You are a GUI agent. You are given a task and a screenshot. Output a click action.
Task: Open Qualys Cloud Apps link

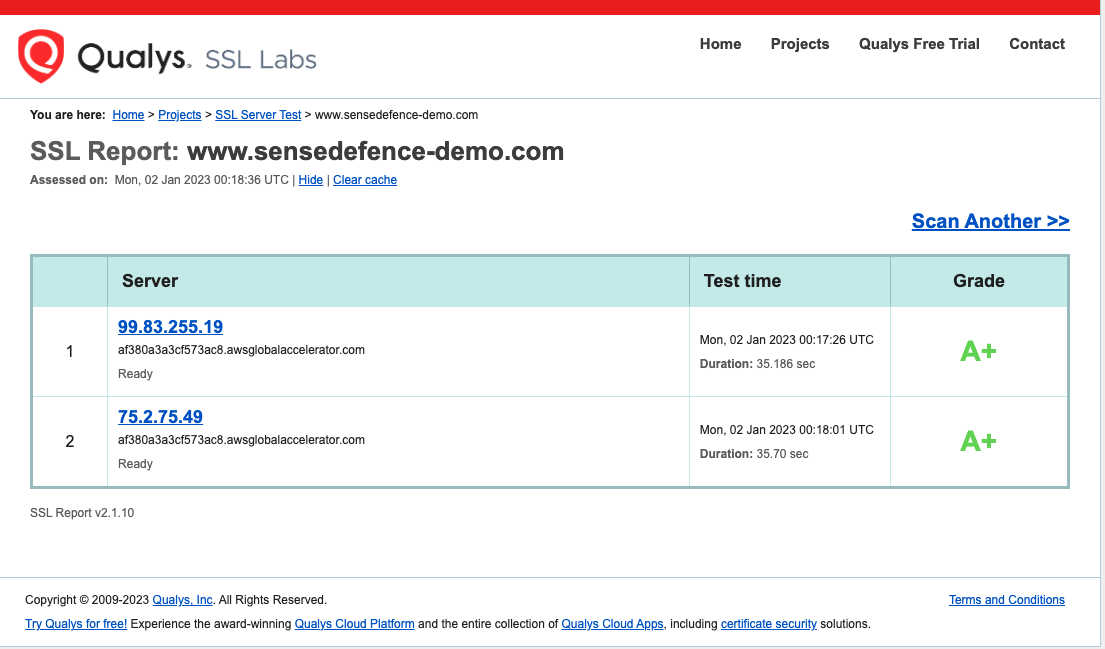[612, 624]
